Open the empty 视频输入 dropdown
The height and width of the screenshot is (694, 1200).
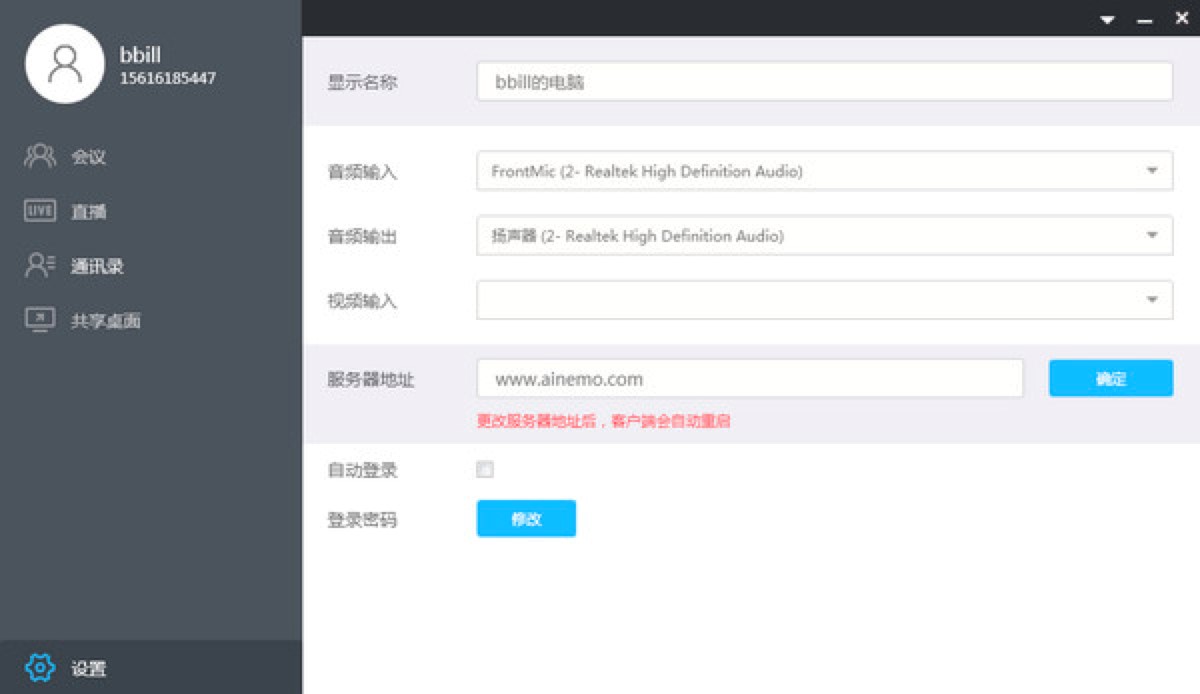tap(1151, 300)
